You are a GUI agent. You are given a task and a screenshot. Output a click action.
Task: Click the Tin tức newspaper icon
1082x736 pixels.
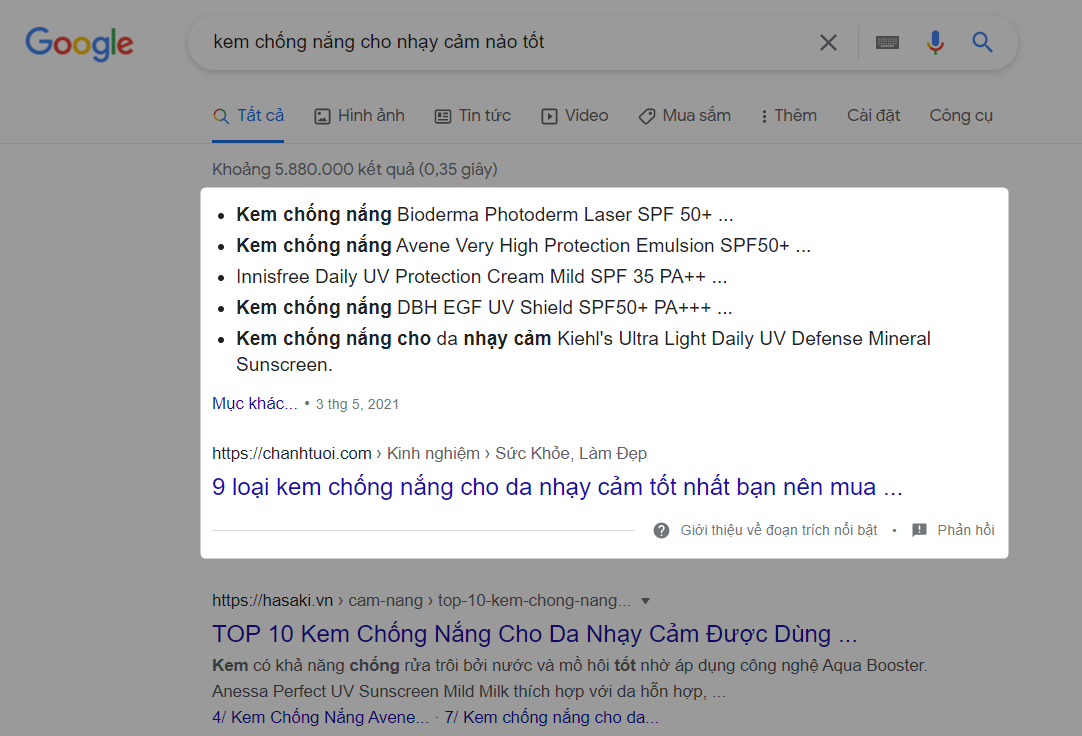pyautogui.click(x=443, y=117)
